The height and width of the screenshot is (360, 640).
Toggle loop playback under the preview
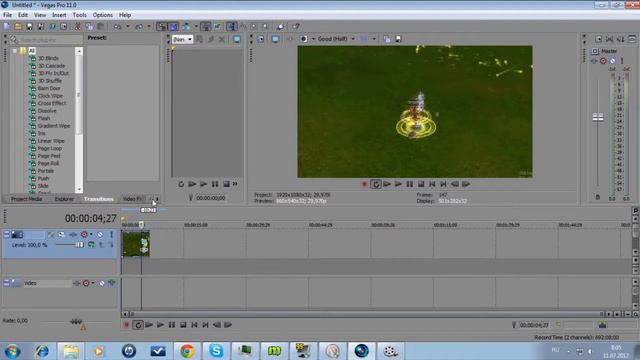click(376, 184)
